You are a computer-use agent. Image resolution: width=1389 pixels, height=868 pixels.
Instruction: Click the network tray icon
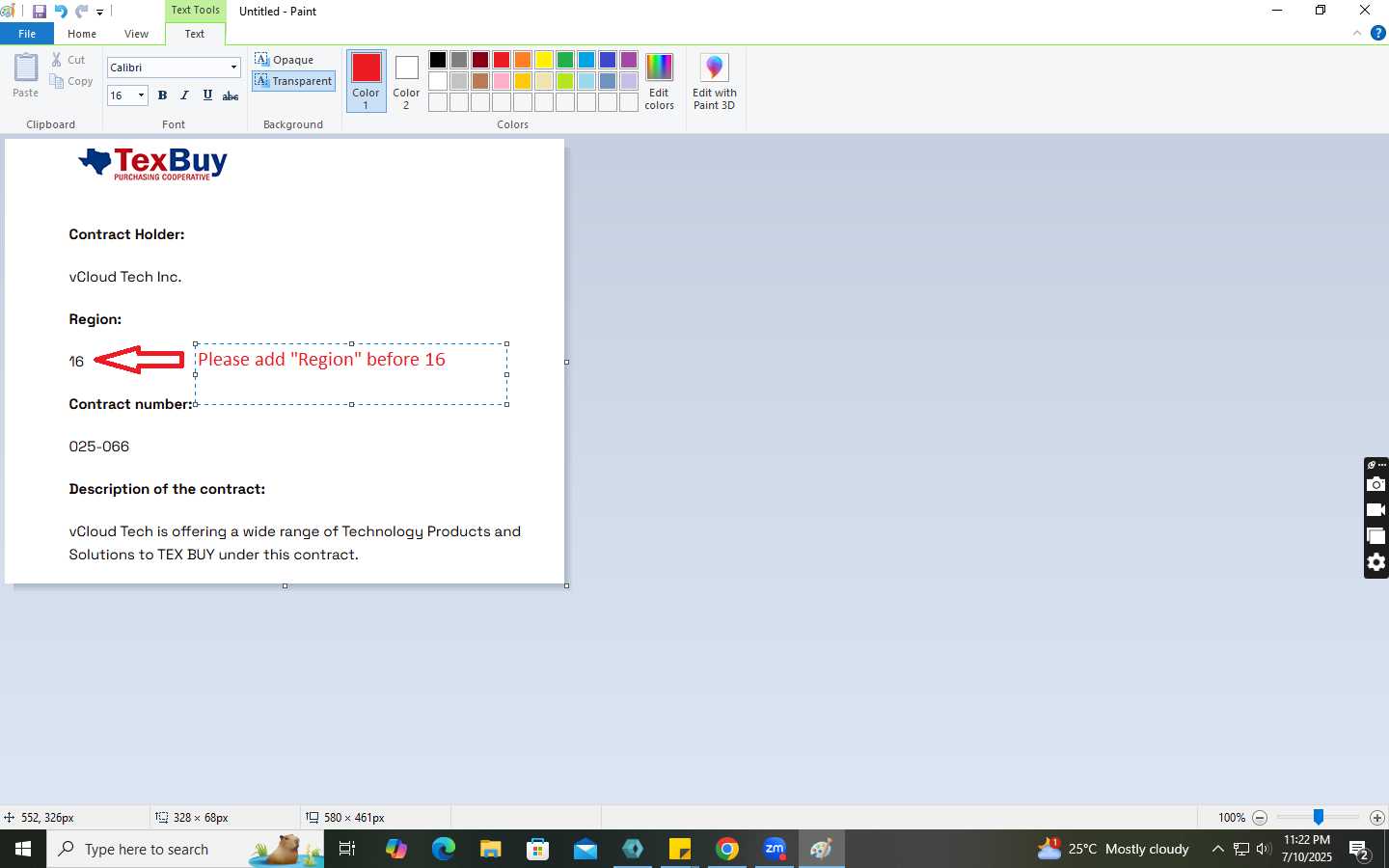(x=1241, y=849)
